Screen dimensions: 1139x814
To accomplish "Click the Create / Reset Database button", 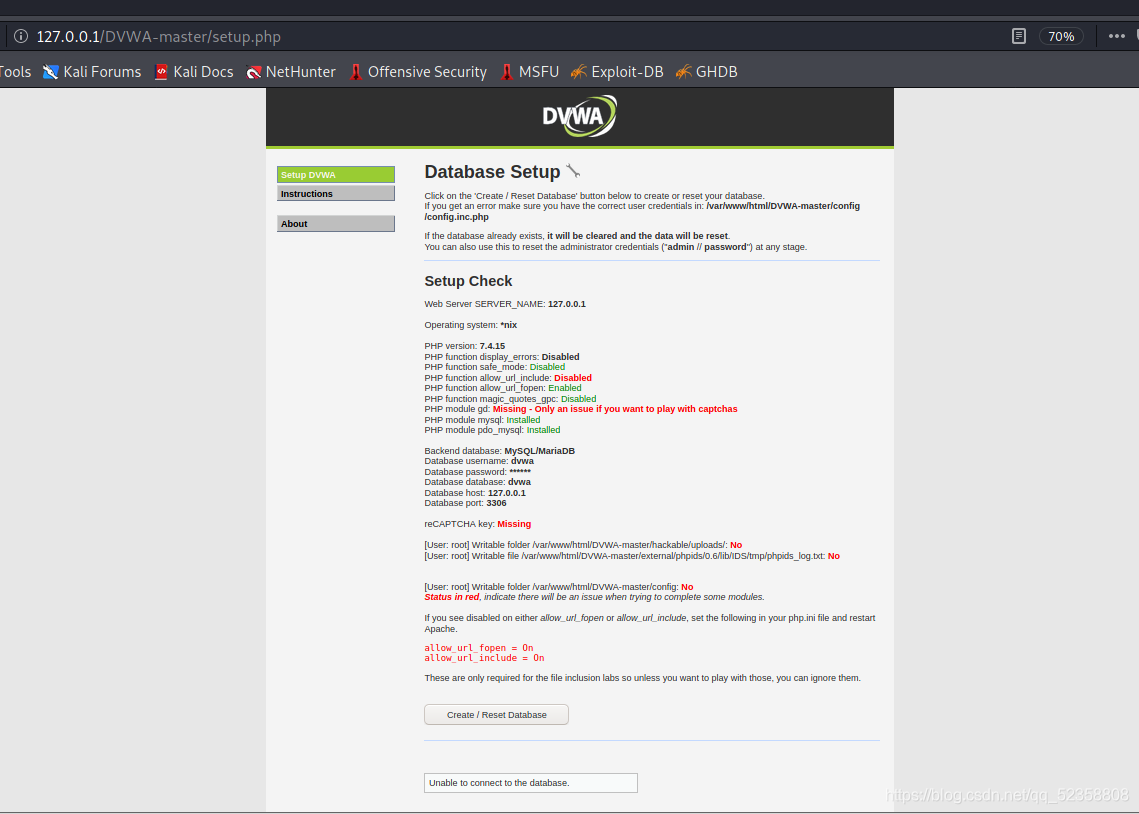I will [x=496, y=715].
